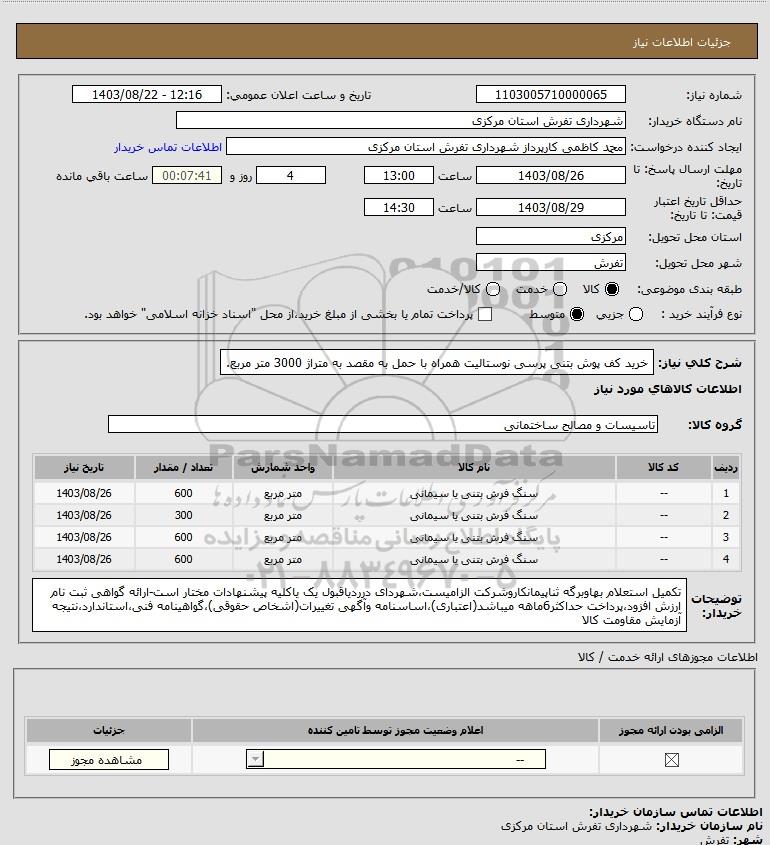
Task: Select the کالا radio button
Action: tap(612, 289)
